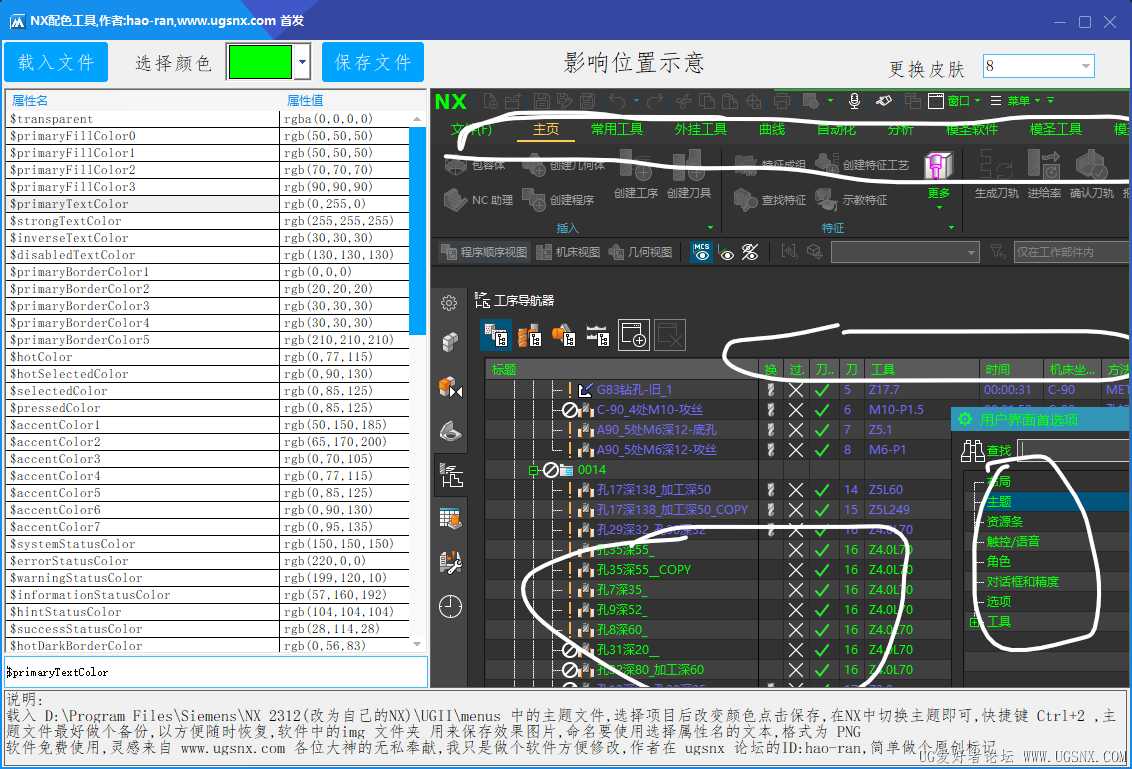1132x769 pixels.
Task: Click navigator machine tool view icon
Action: pyautogui.click(x=530, y=335)
